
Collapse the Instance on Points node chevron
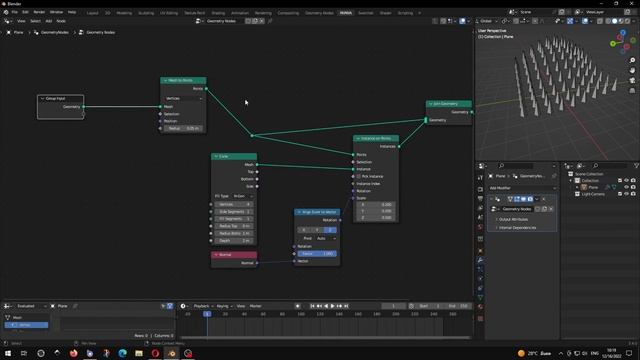tap(358, 138)
